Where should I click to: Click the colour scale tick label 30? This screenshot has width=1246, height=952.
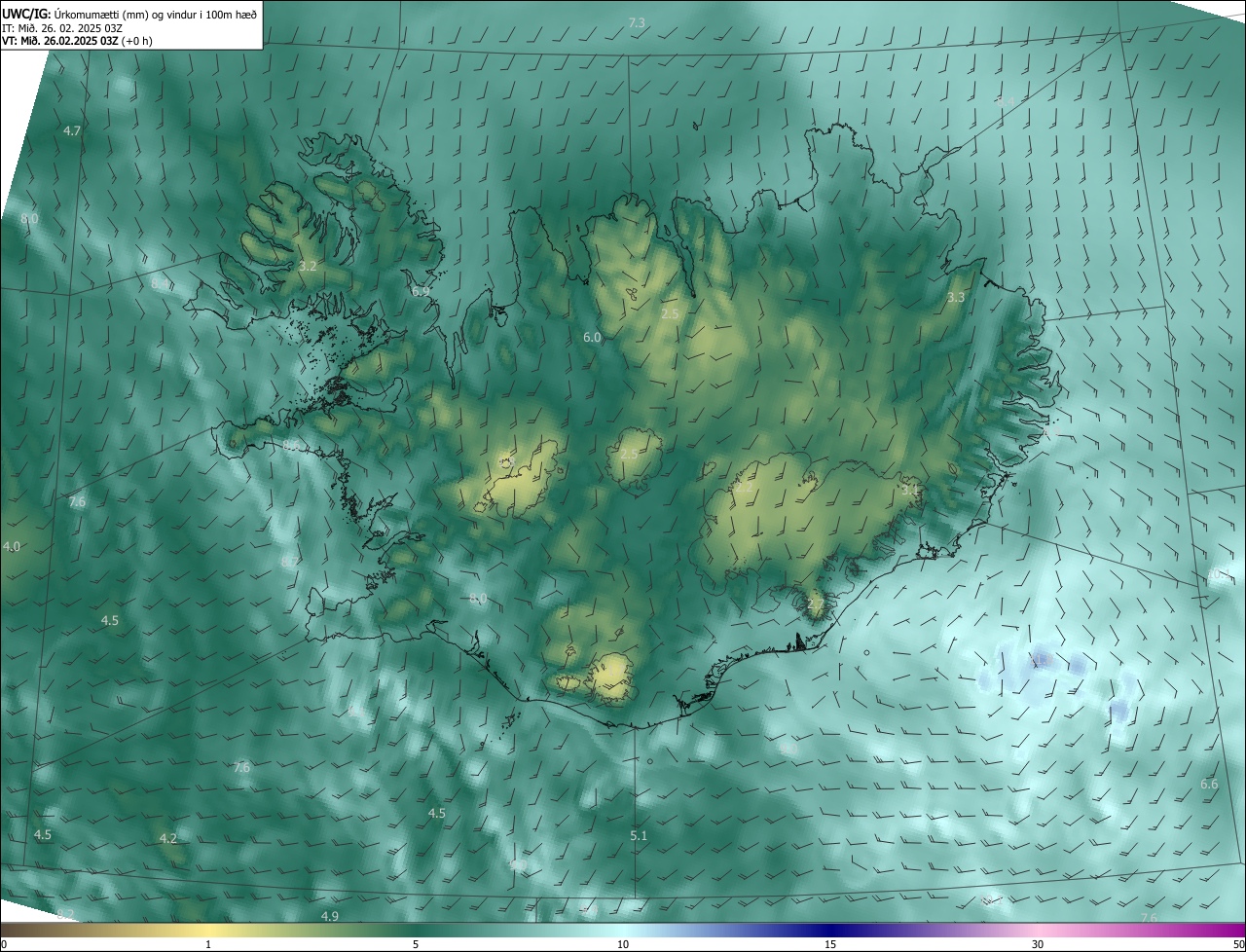point(1038,944)
